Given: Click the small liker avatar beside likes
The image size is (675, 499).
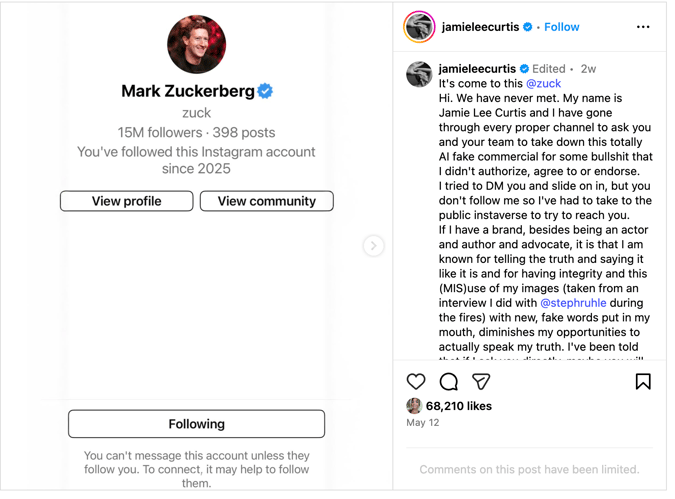Looking at the screenshot, I should click(414, 406).
